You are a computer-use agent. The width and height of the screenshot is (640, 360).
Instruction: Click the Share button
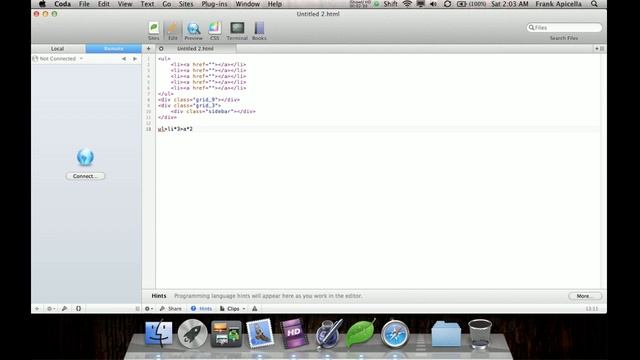pyautogui.click(x=171, y=309)
